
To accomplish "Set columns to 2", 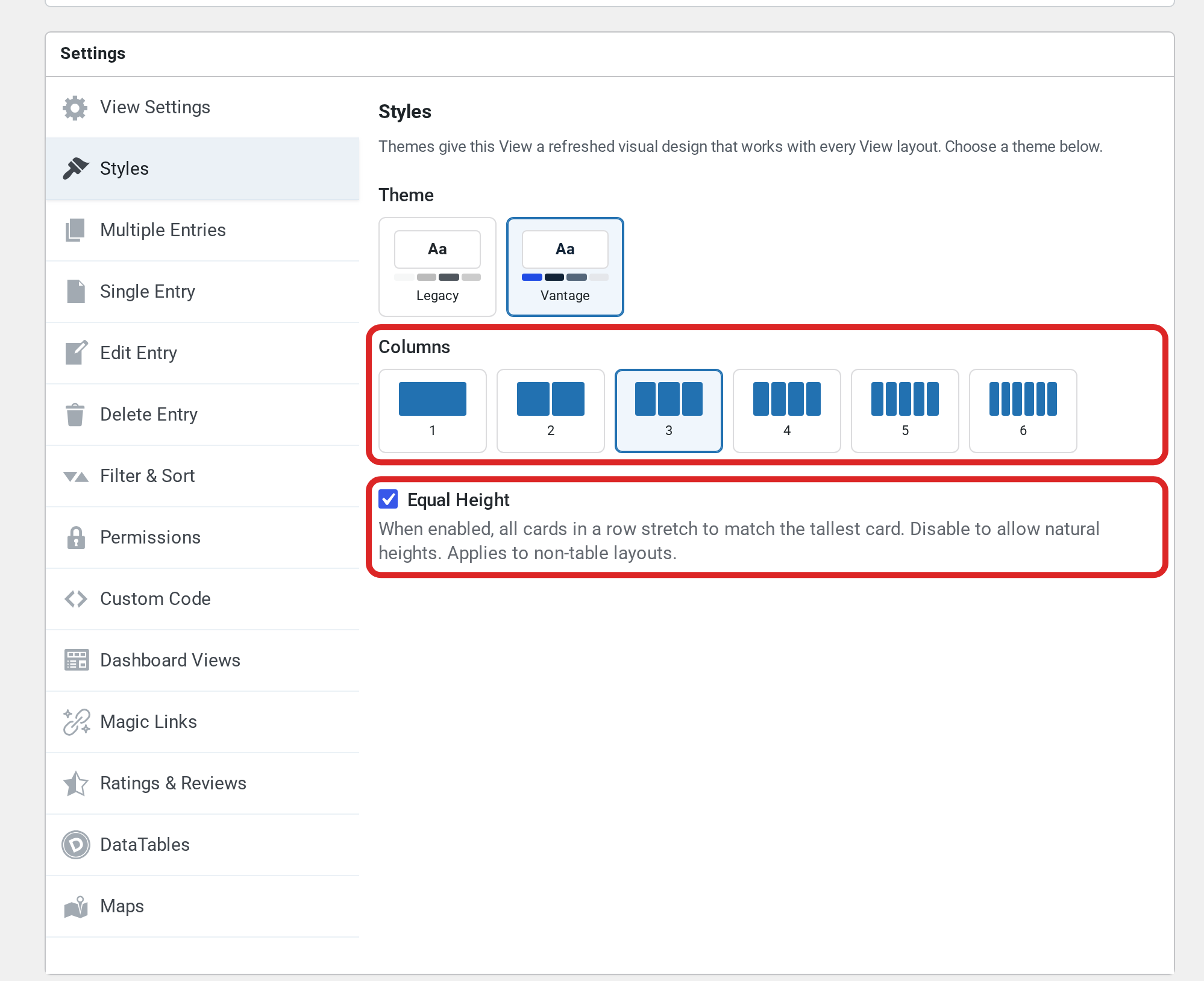I will point(551,411).
